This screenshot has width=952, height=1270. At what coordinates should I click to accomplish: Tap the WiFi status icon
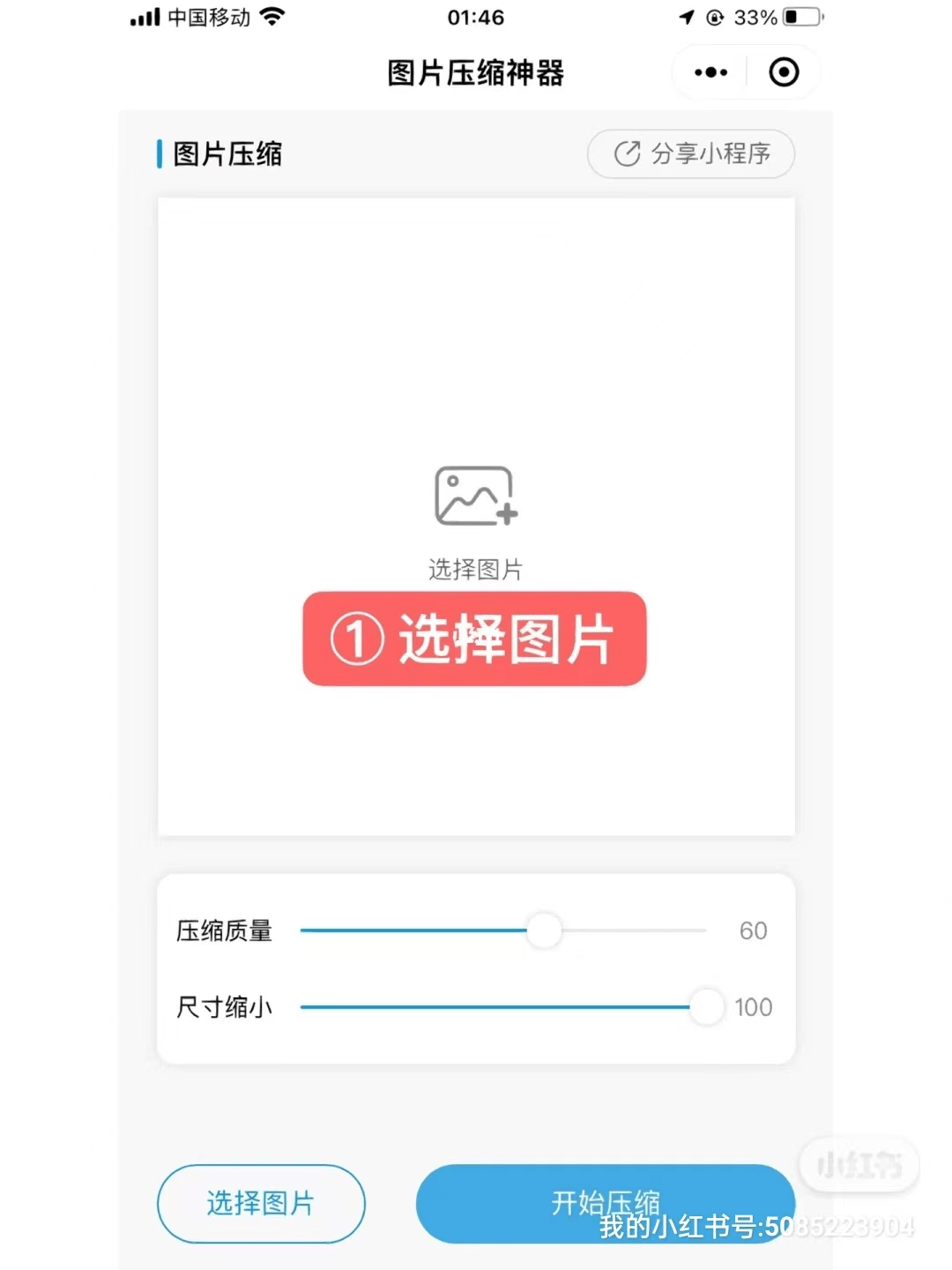point(273,17)
